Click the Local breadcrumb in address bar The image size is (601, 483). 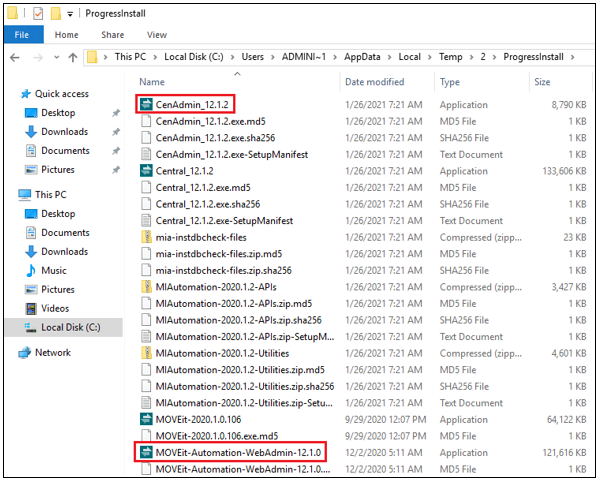click(409, 57)
